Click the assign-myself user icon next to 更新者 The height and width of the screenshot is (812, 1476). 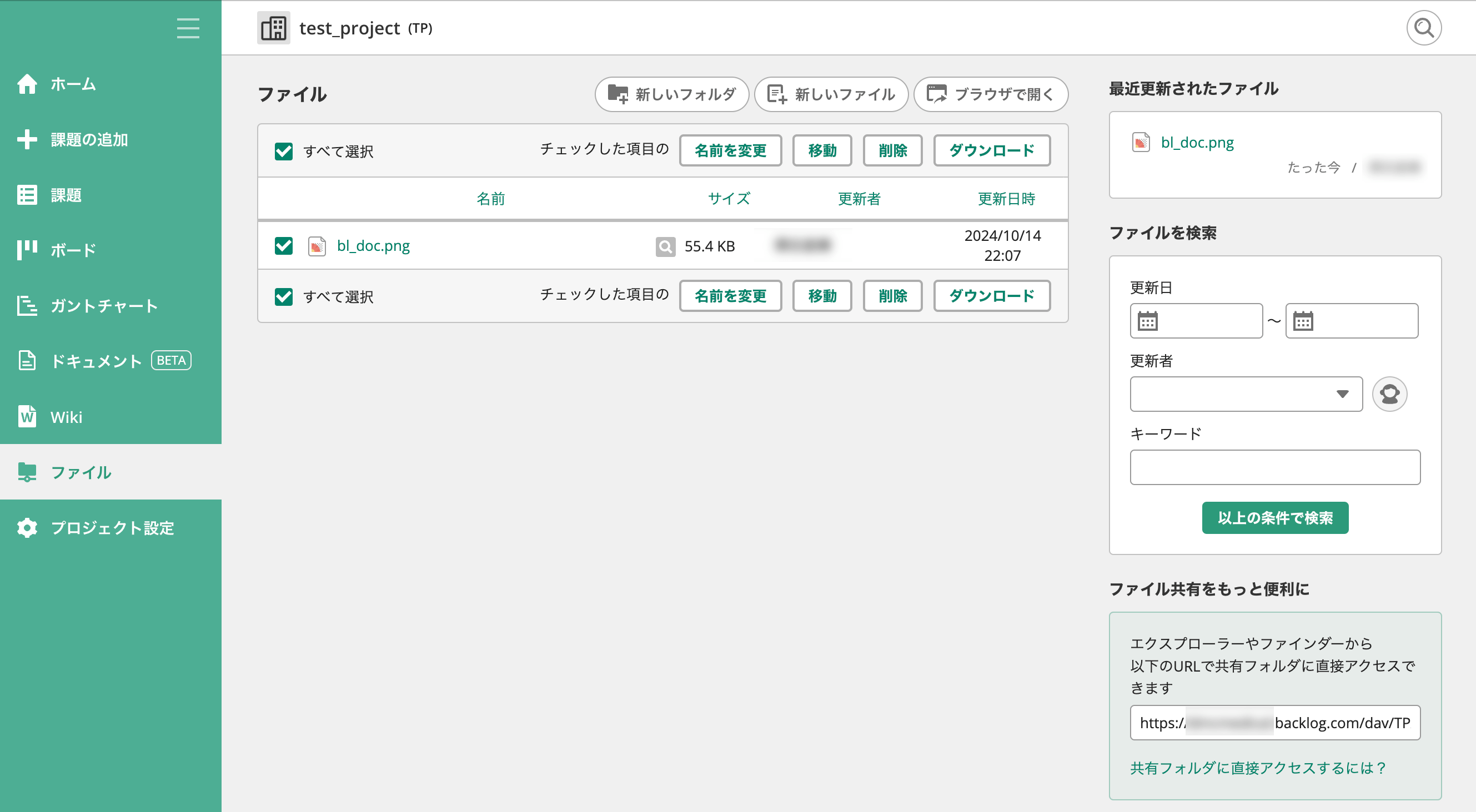[x=1389, y=394]
